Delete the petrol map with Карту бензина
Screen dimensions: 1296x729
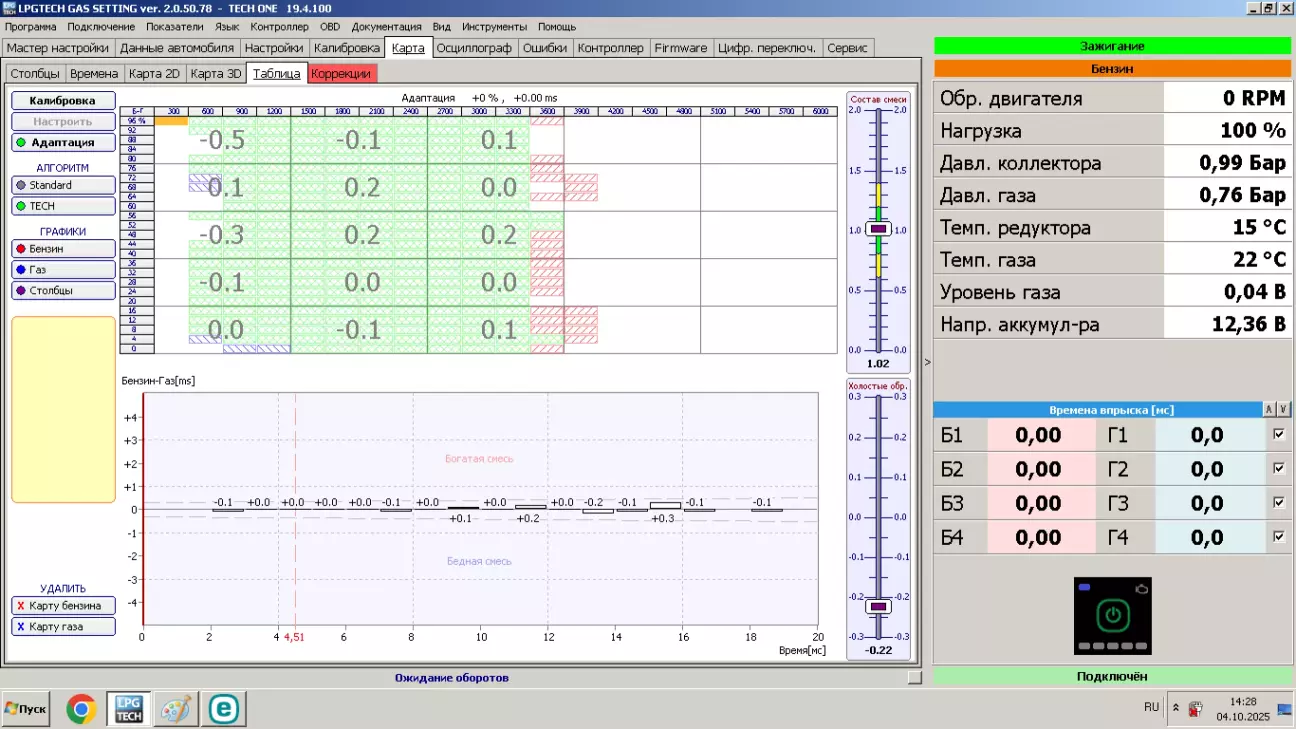(64, 606)
